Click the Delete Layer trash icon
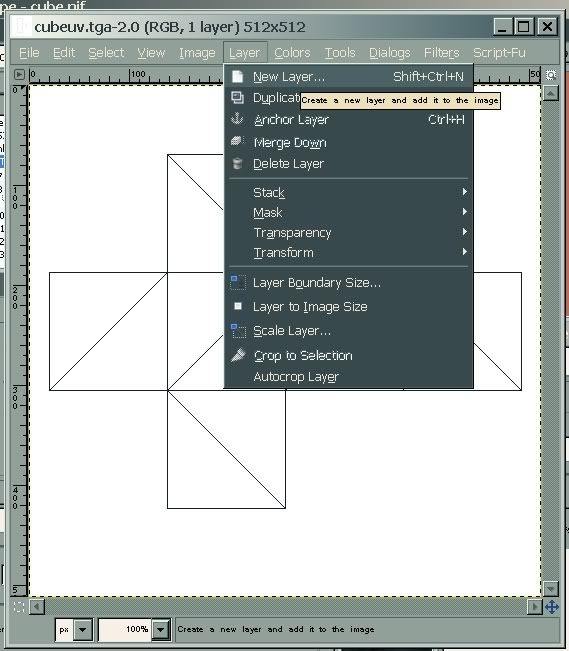 pyautogui.click(x=237, y=163)
